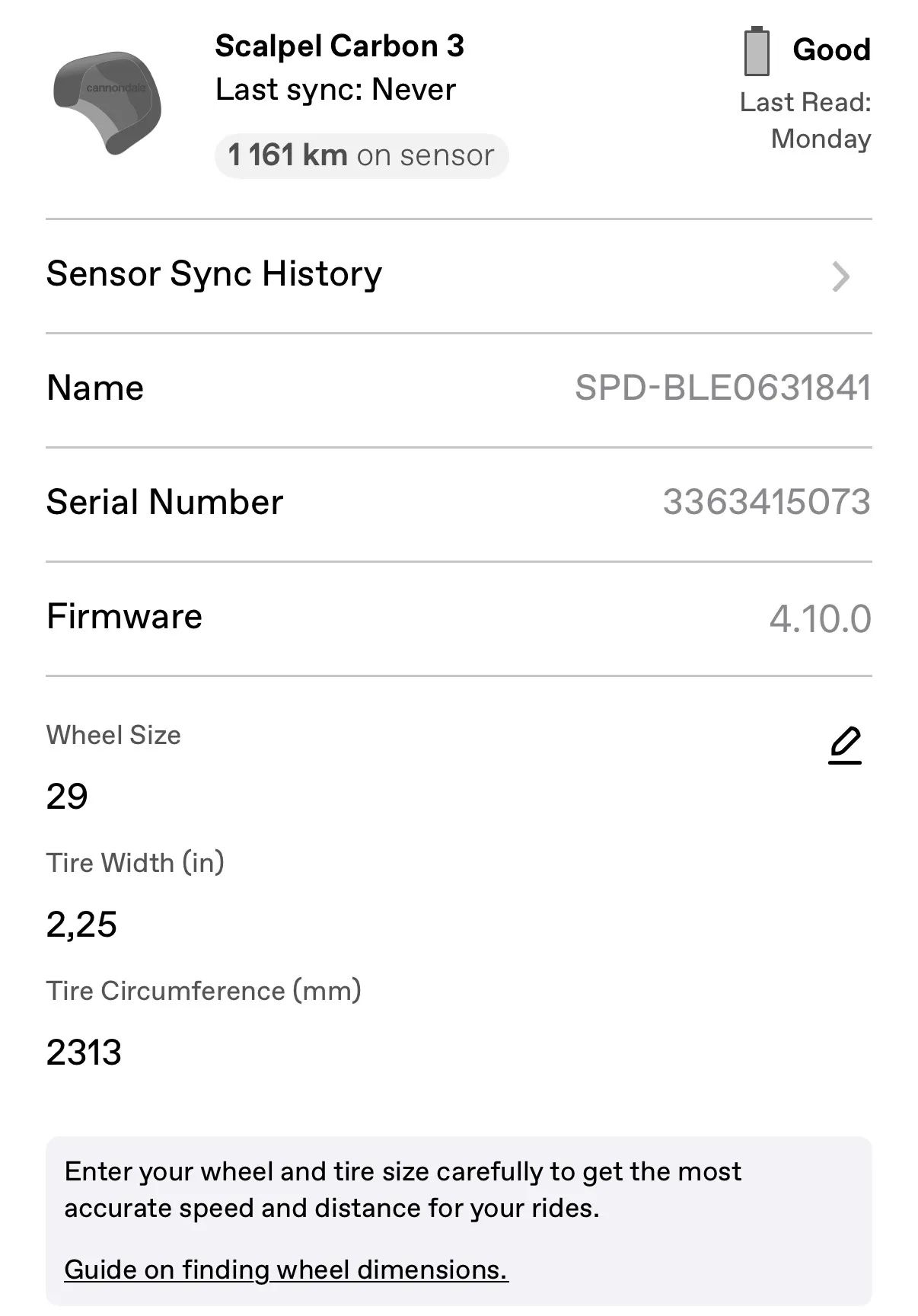
Task: Tap the Last sync: Never text
Action: [x=335, y=90]
